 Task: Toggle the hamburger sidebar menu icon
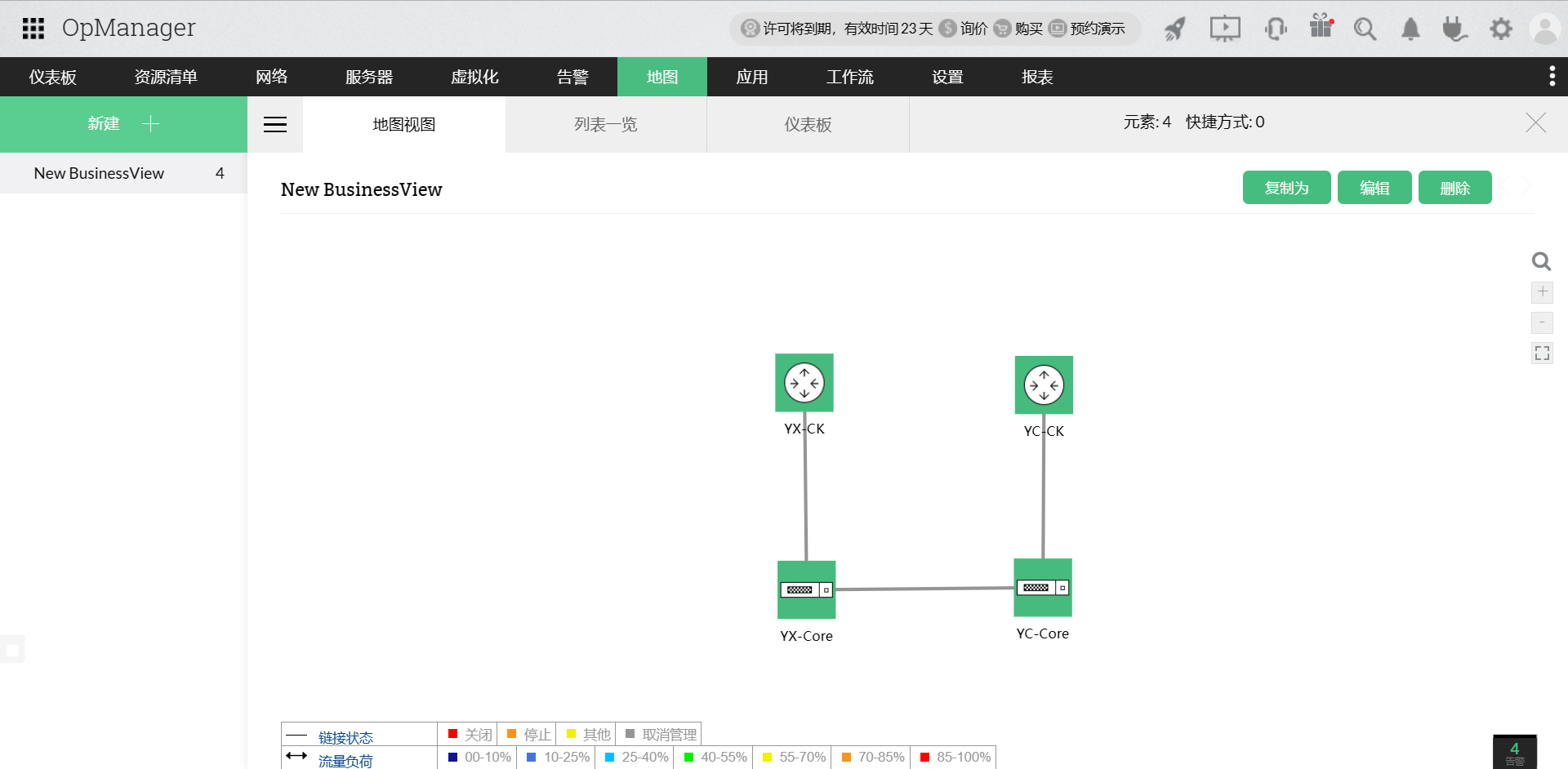pos(275,125)
